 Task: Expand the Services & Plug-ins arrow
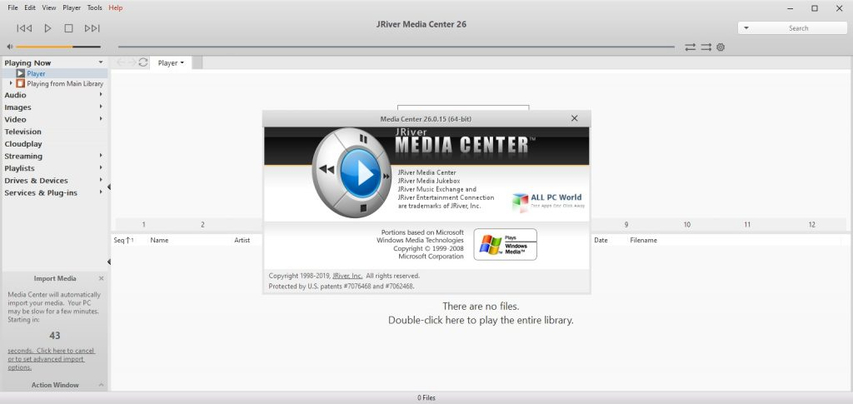click(101, 192)
